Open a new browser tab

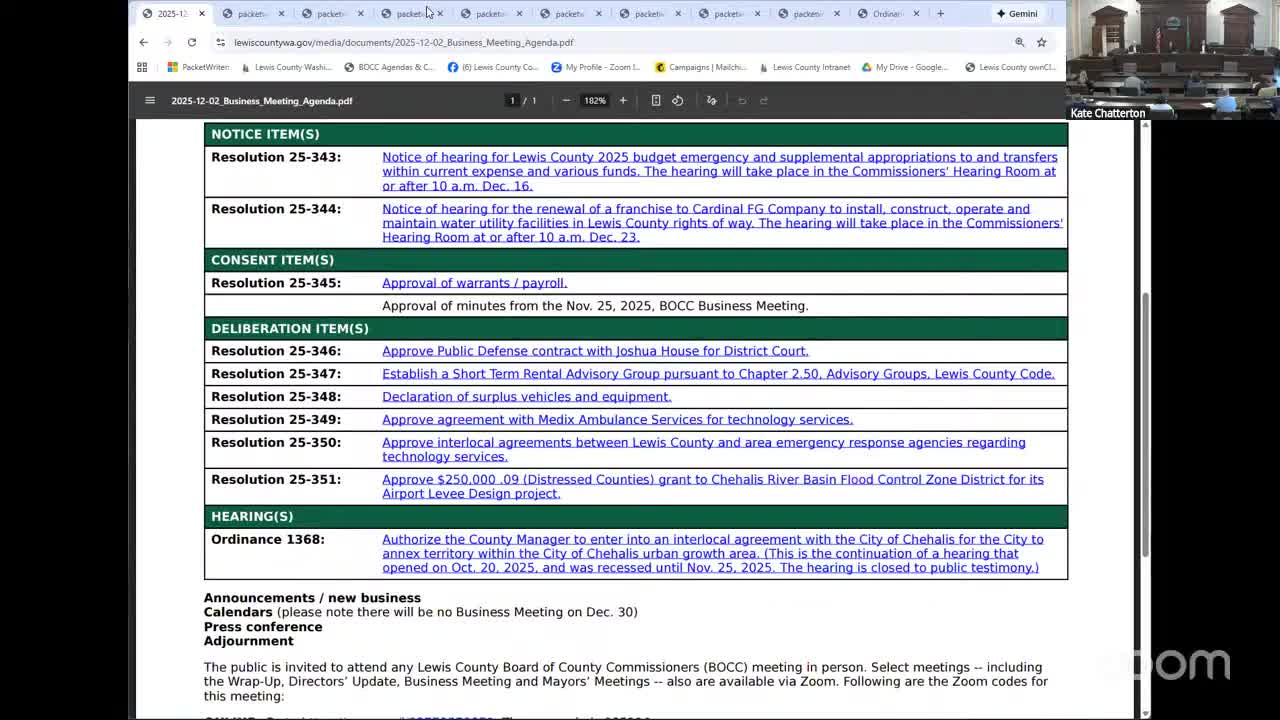[940, 14]
